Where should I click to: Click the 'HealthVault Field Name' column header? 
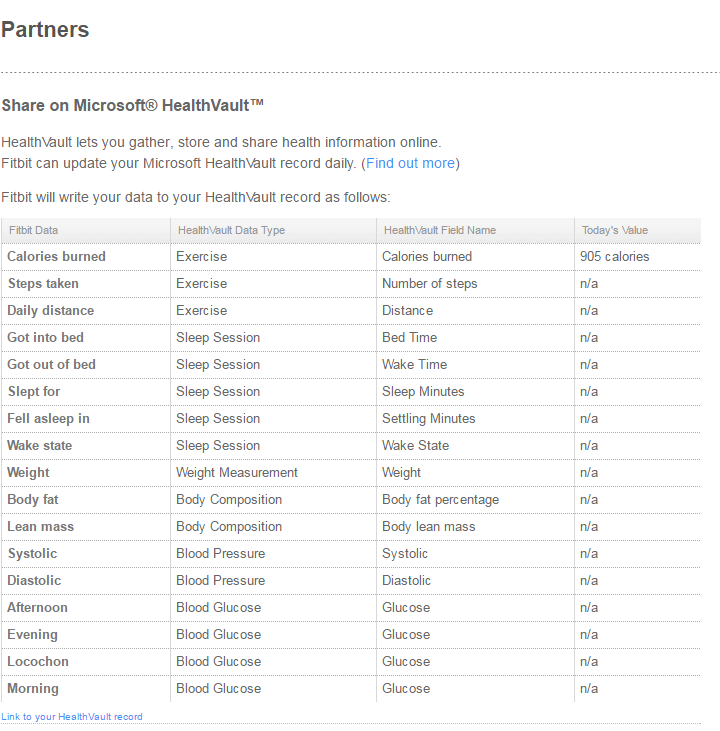pos(439,230)
